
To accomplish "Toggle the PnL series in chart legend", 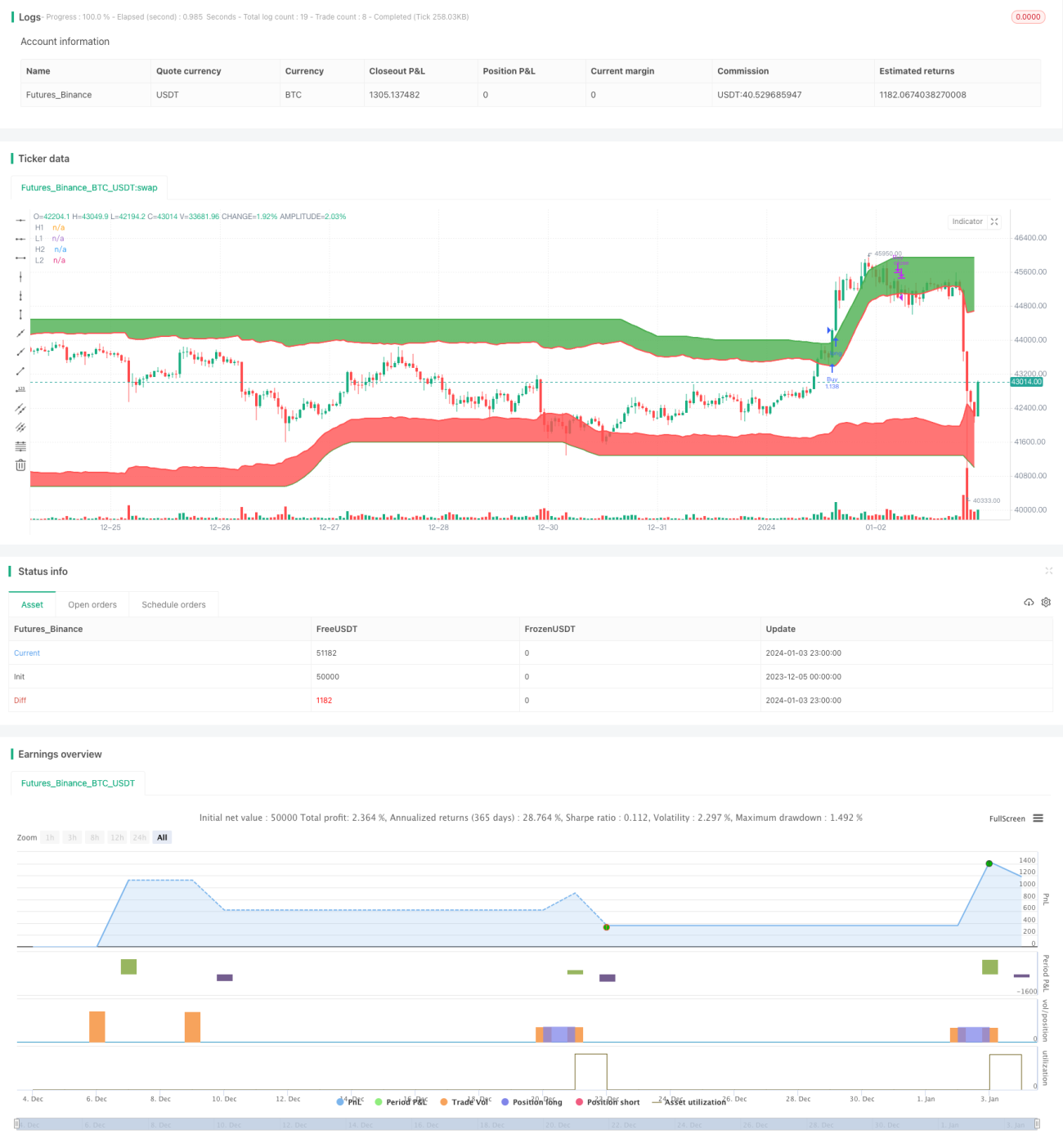I will (x=349, y=1102).
